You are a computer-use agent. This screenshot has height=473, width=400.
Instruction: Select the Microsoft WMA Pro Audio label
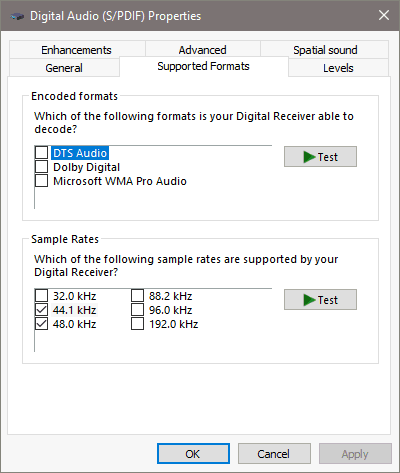[x=120, y=181]
